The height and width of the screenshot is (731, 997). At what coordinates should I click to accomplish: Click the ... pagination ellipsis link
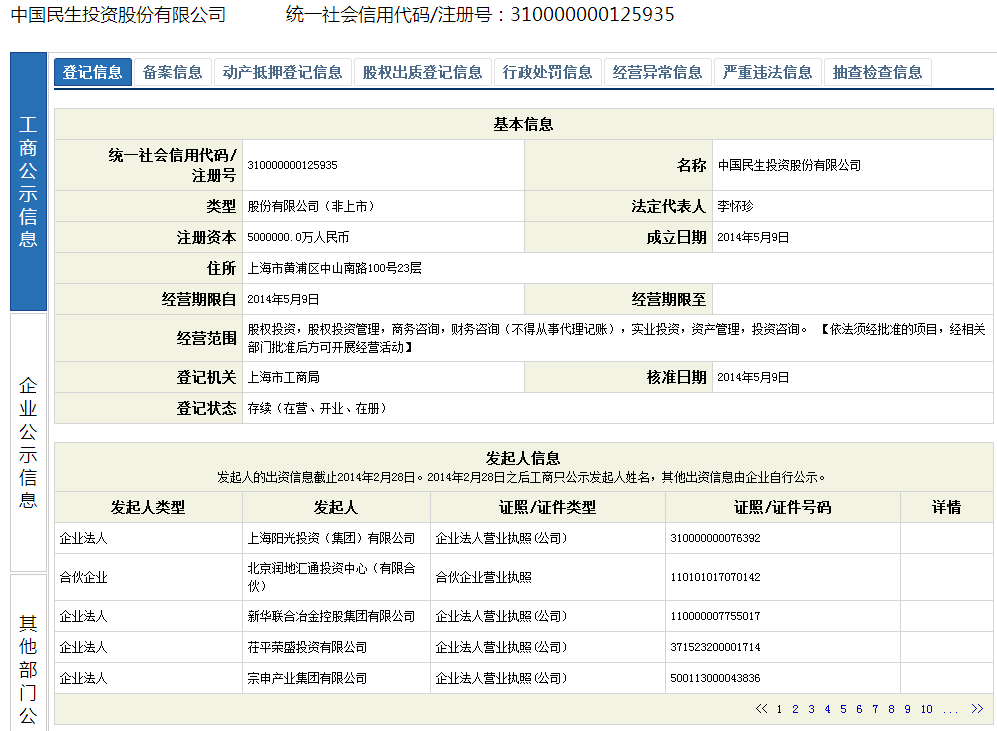950,709
